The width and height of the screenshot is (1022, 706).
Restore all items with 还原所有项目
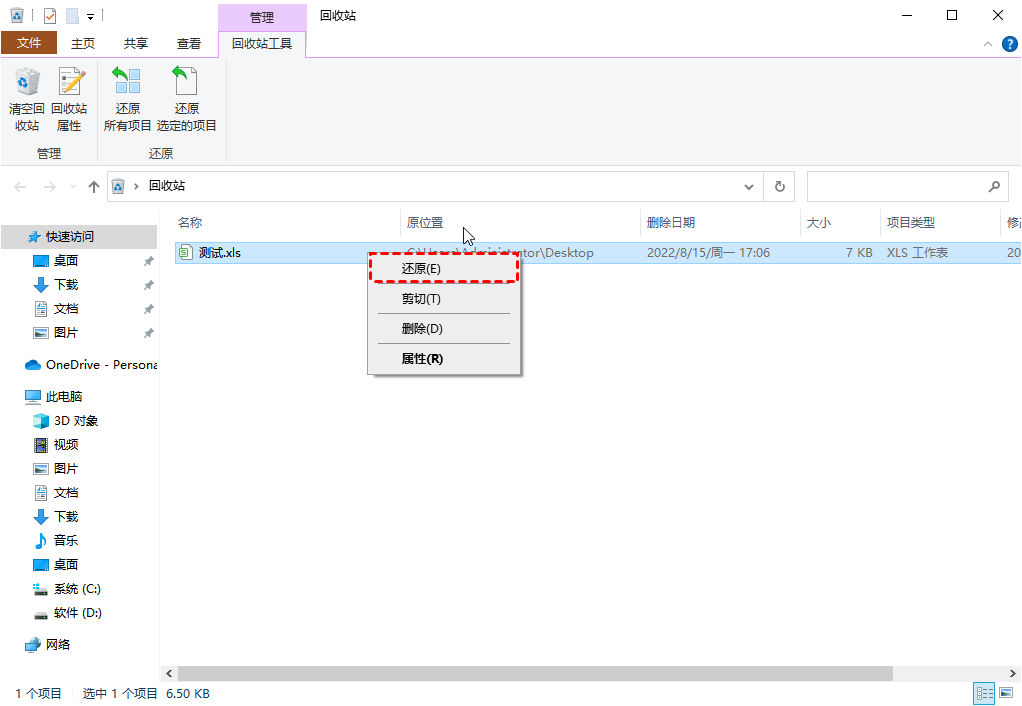click(x=127, y=100)
